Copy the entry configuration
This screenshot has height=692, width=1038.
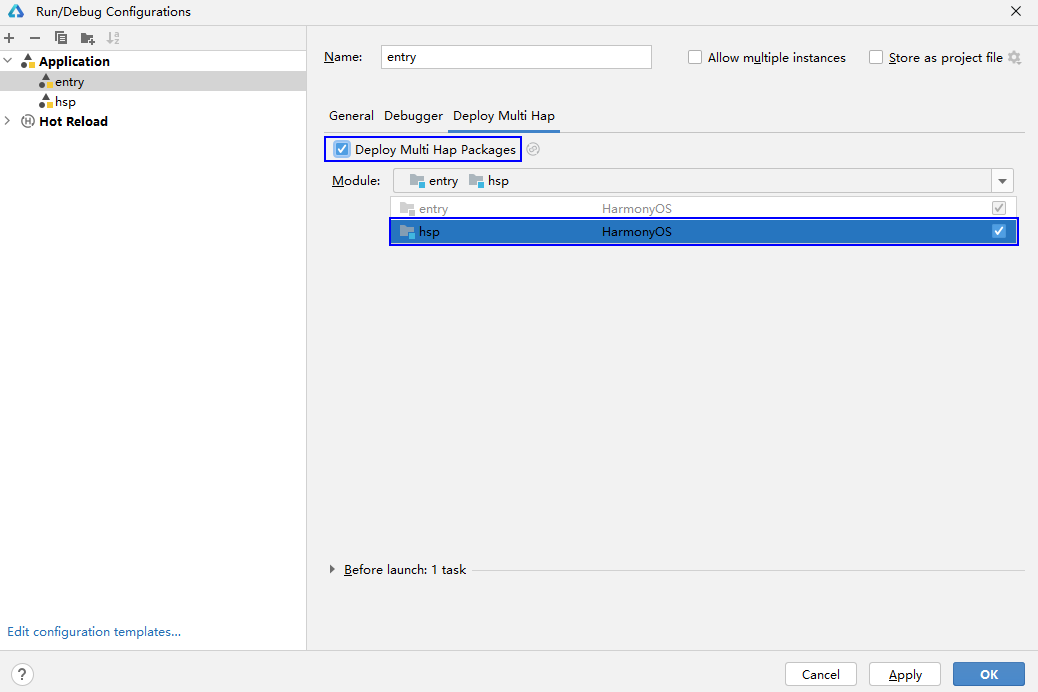pyautogui.click(x=60, y=38)
